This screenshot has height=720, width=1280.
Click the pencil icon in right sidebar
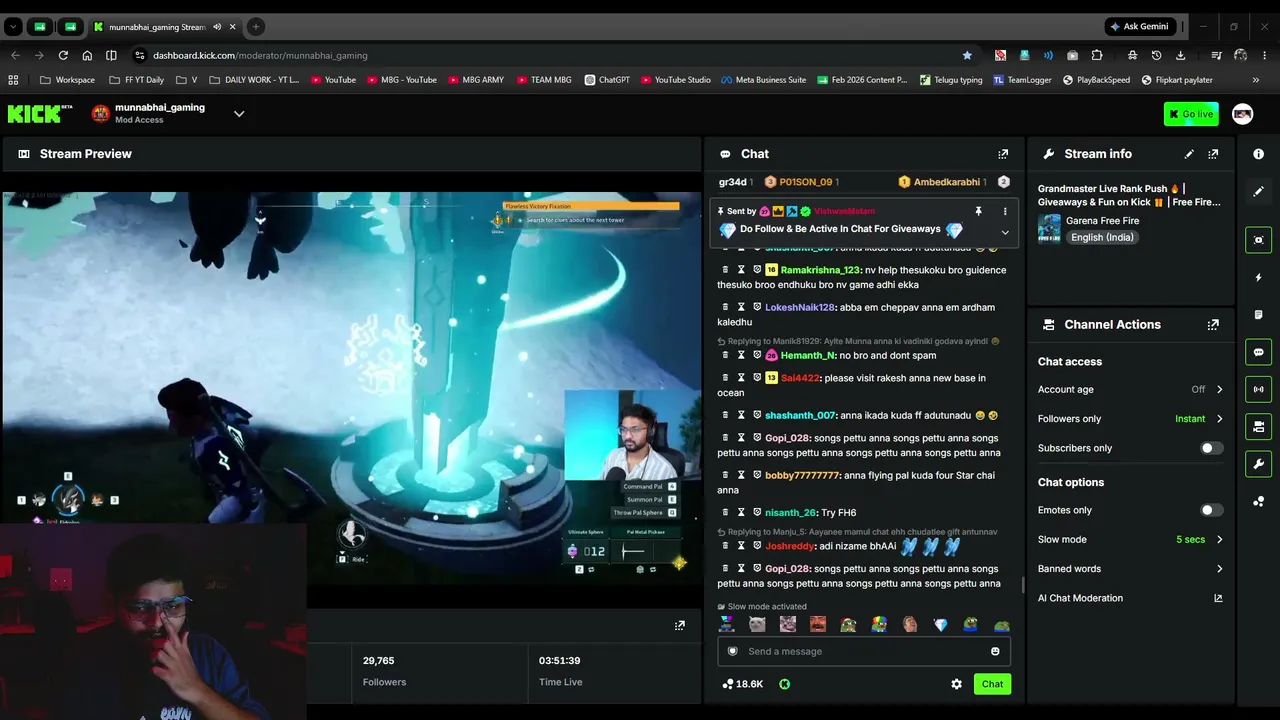pyautogui.click(x=1259, y=191)
